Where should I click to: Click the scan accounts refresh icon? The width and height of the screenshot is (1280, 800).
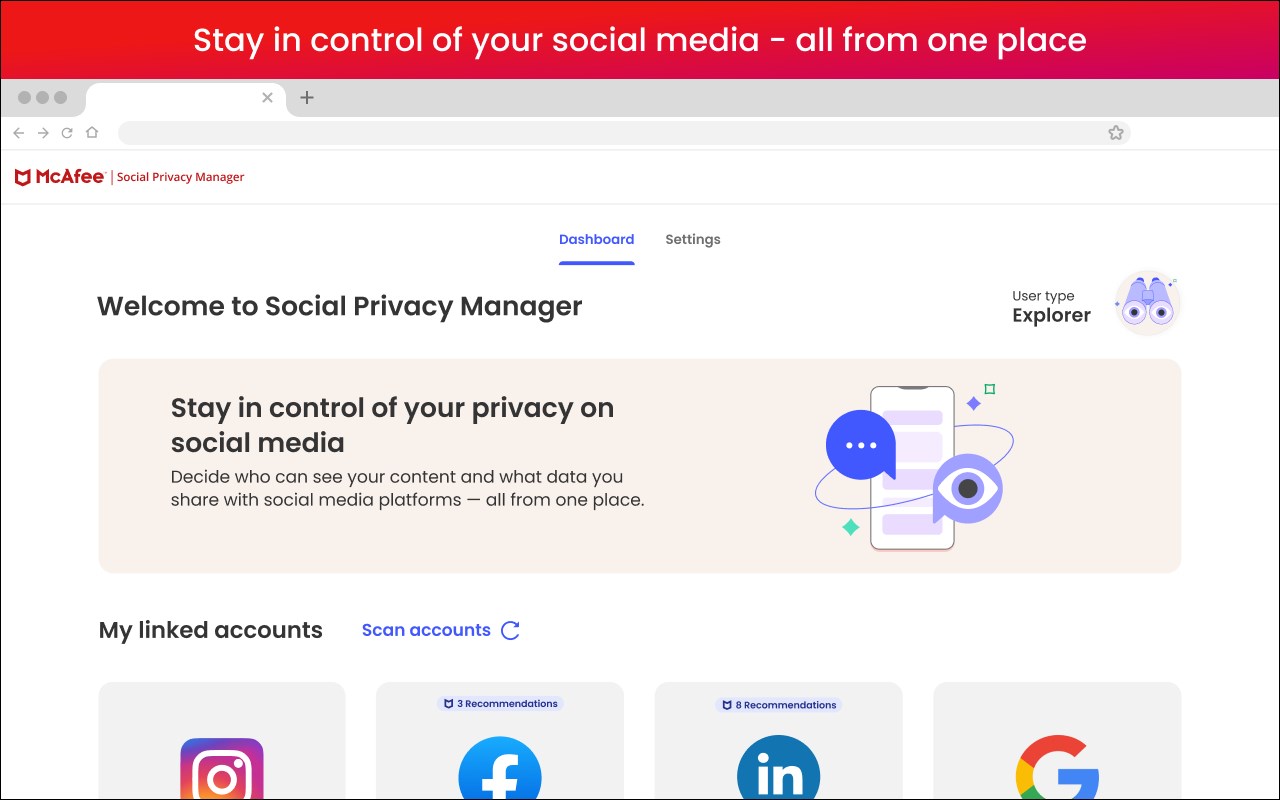point(510,630)
